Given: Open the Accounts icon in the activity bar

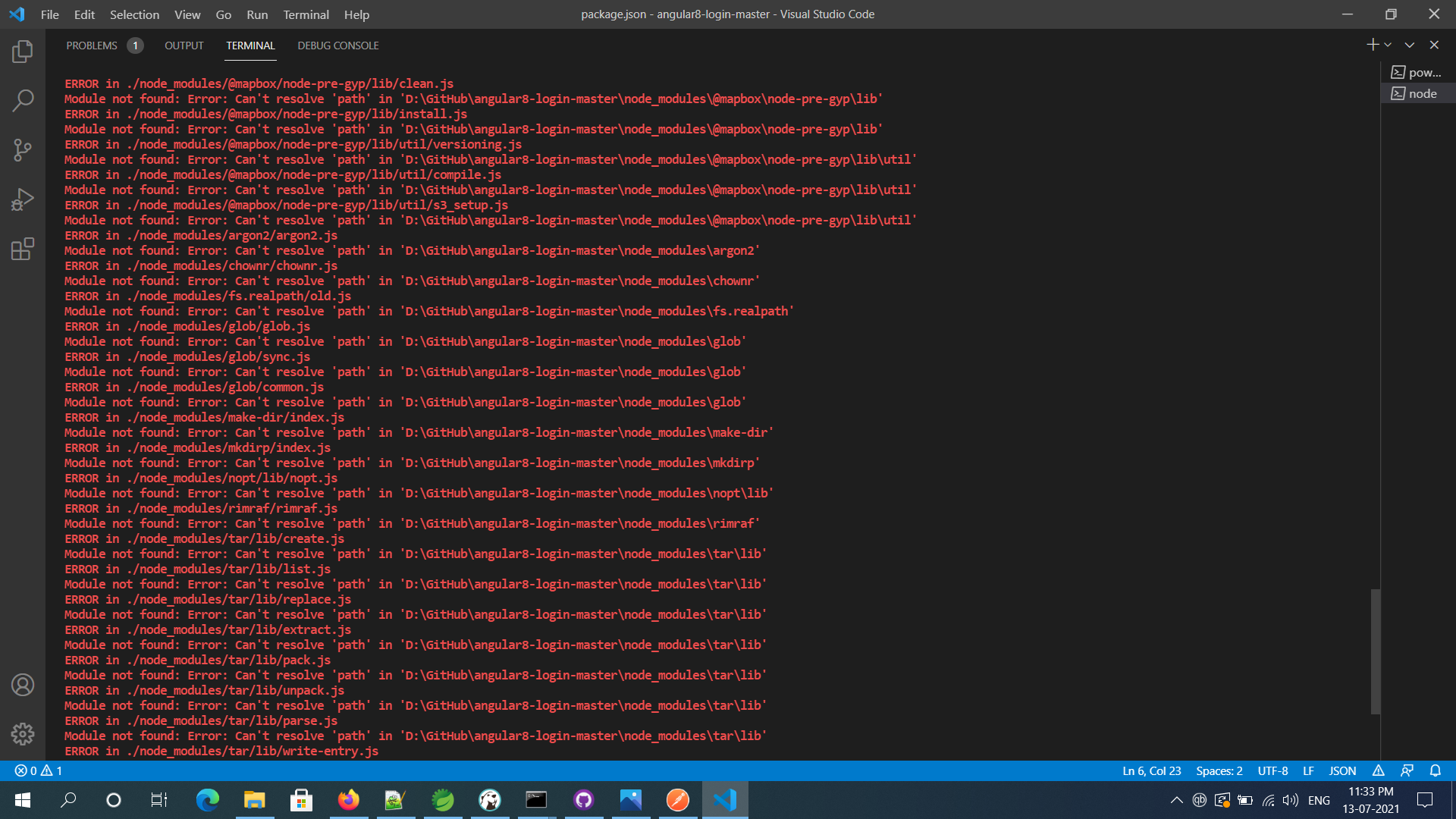Looking at the screenshot, I should coord(23,685).
